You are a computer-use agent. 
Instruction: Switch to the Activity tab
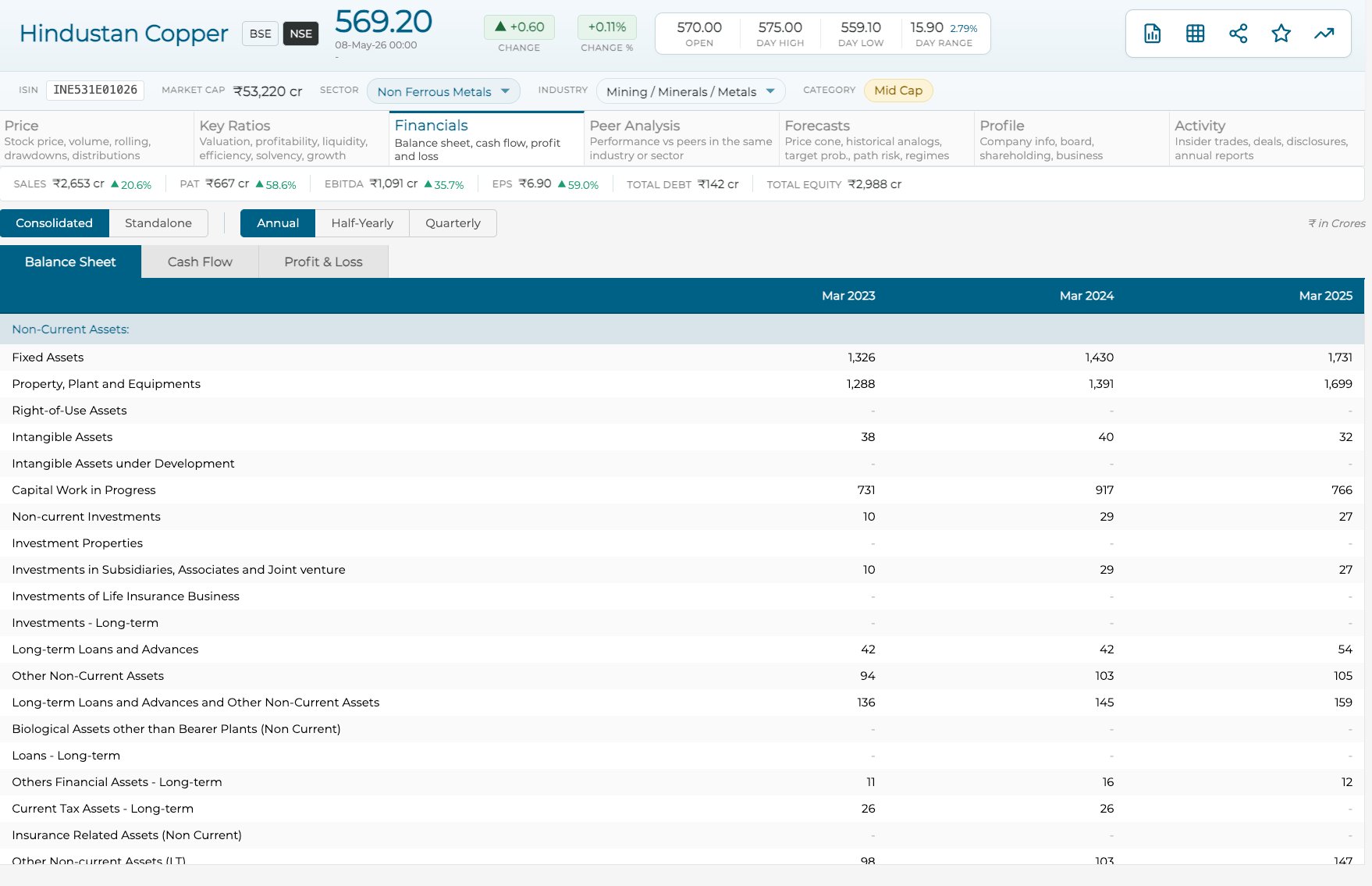coord(1267,139)
